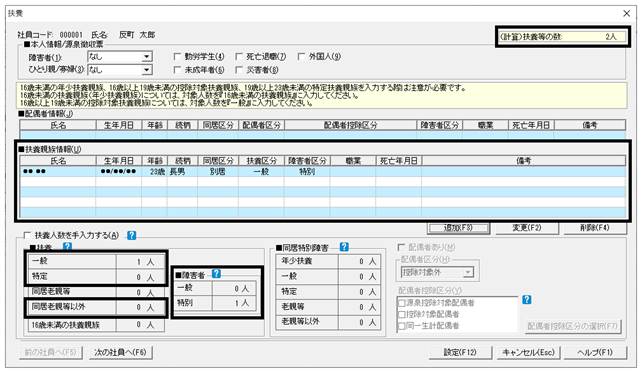Click 変更(F2) button

pyautogui.click(x=527, y=228)
